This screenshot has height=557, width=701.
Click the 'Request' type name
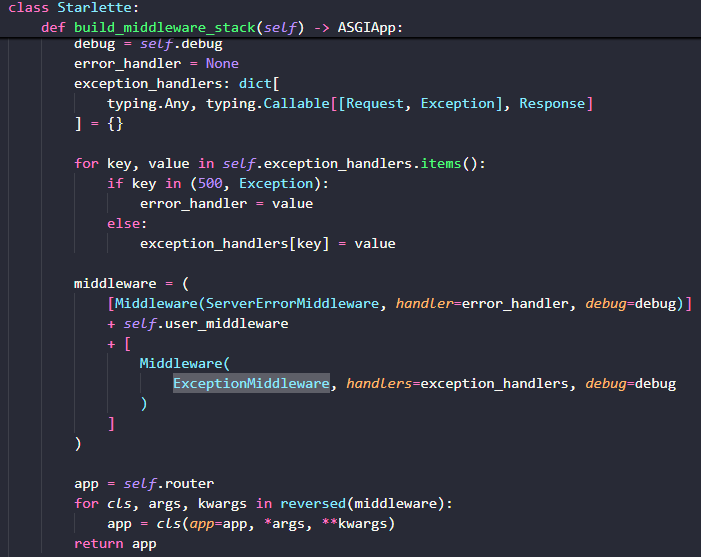[375, 104]
